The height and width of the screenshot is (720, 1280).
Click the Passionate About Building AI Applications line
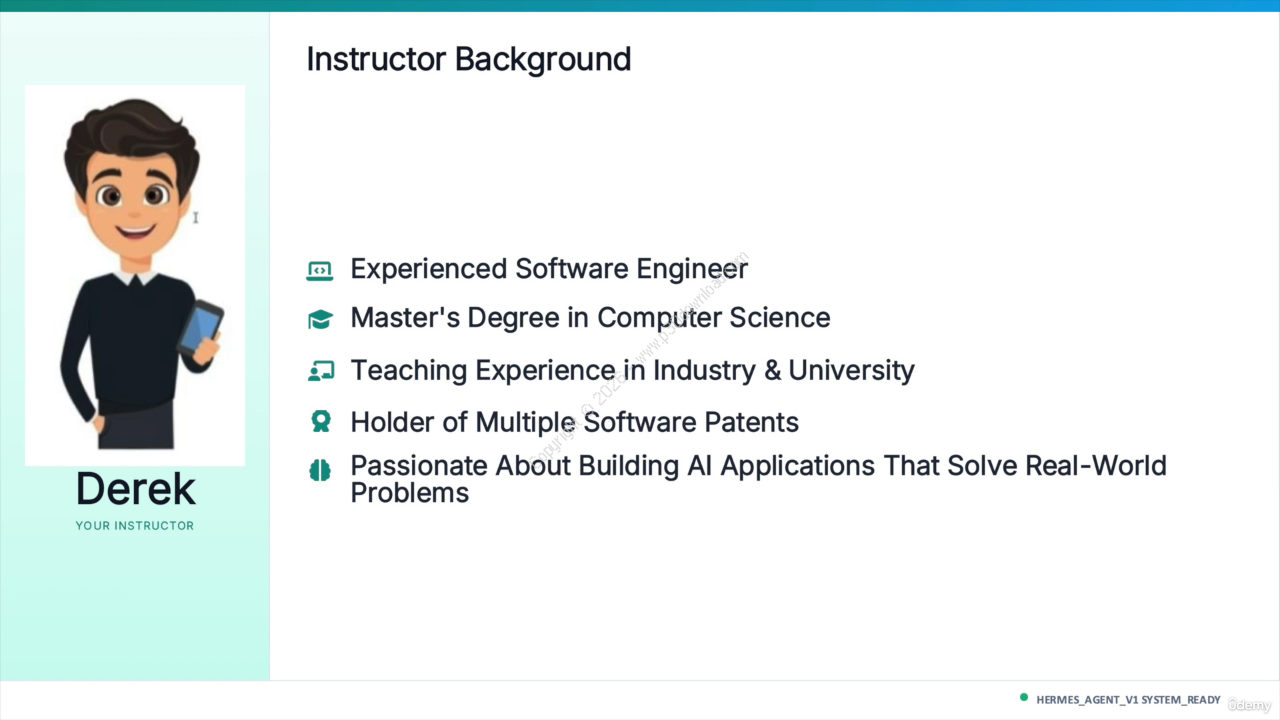point(758,479)
